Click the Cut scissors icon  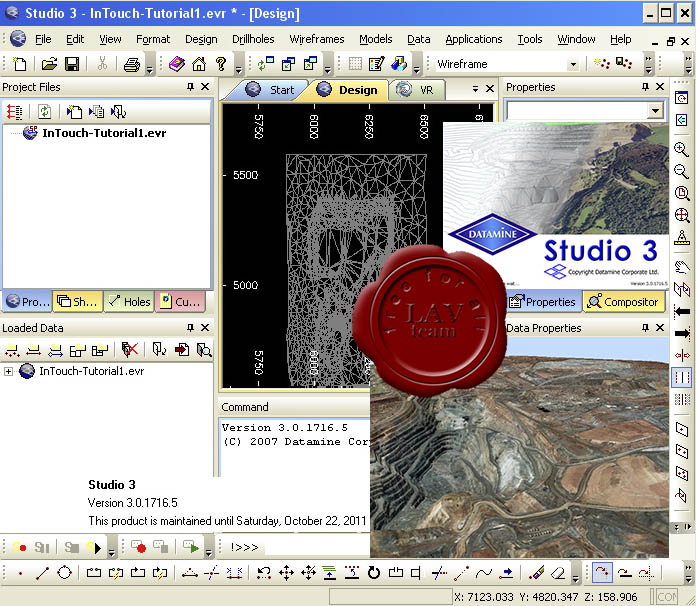pyautogui.click(x=103, y=64)
